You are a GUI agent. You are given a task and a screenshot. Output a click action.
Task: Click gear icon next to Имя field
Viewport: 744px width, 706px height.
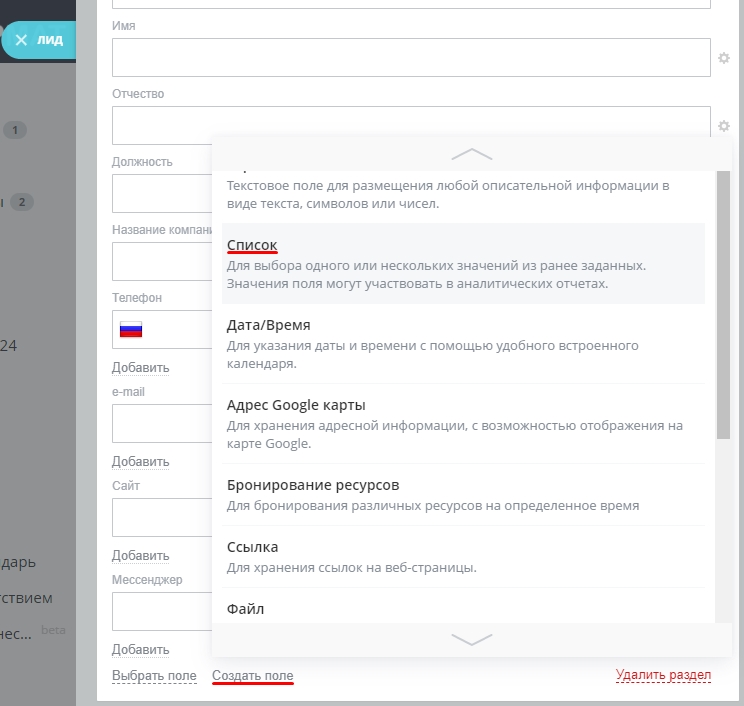tap(723, 58)
